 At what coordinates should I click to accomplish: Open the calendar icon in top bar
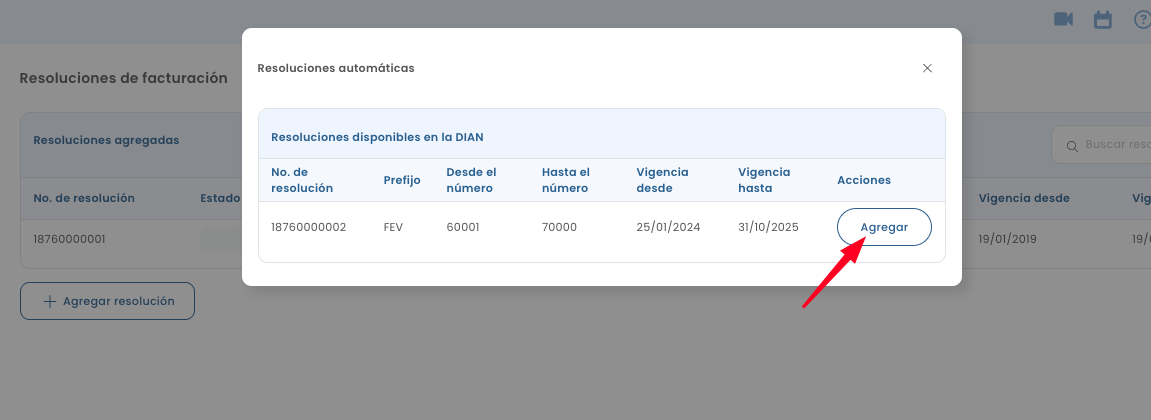click(1103, 20)
